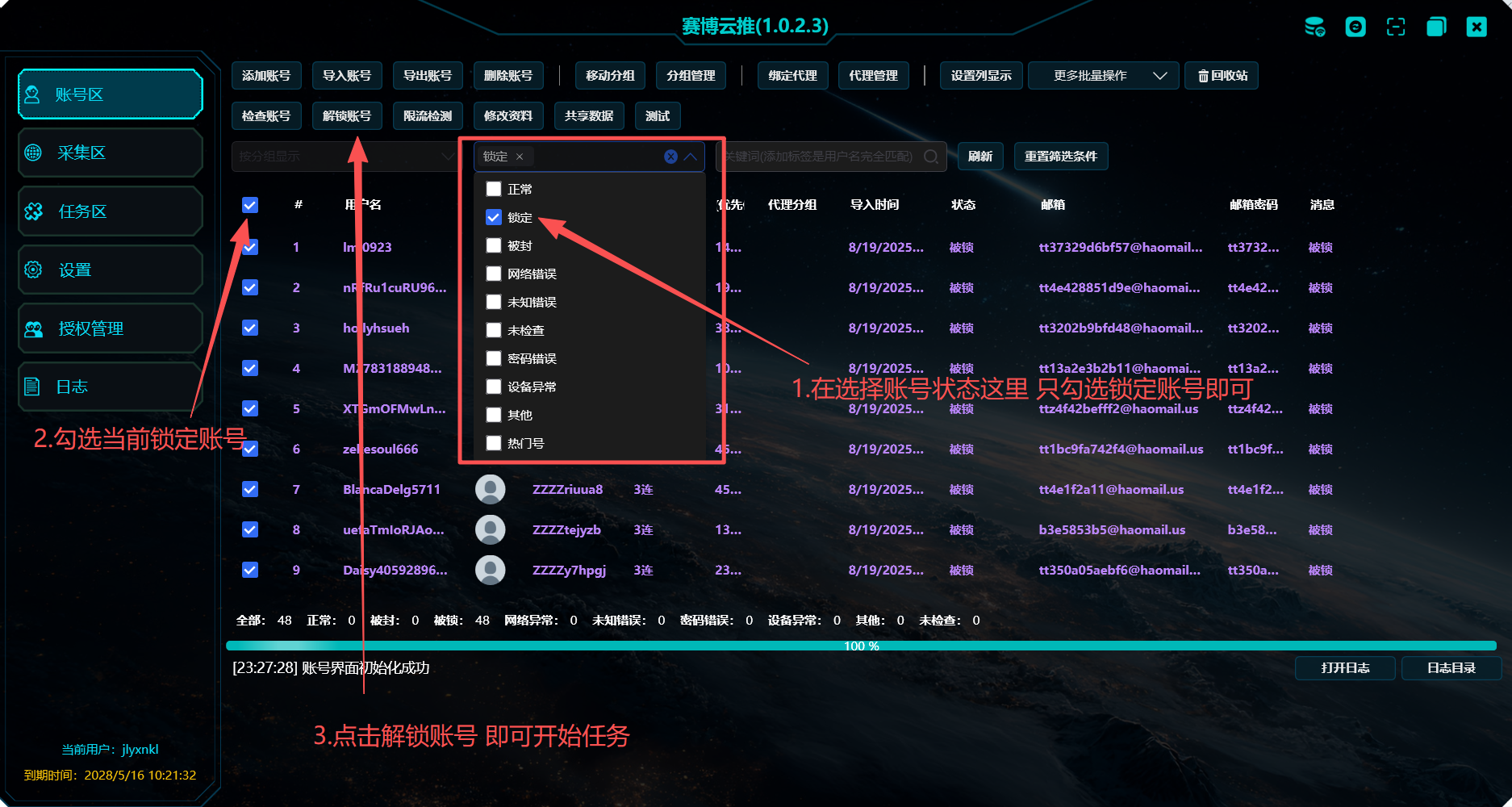Click the 解锁账号 button

pyautogui.click(x=347, y=115)
